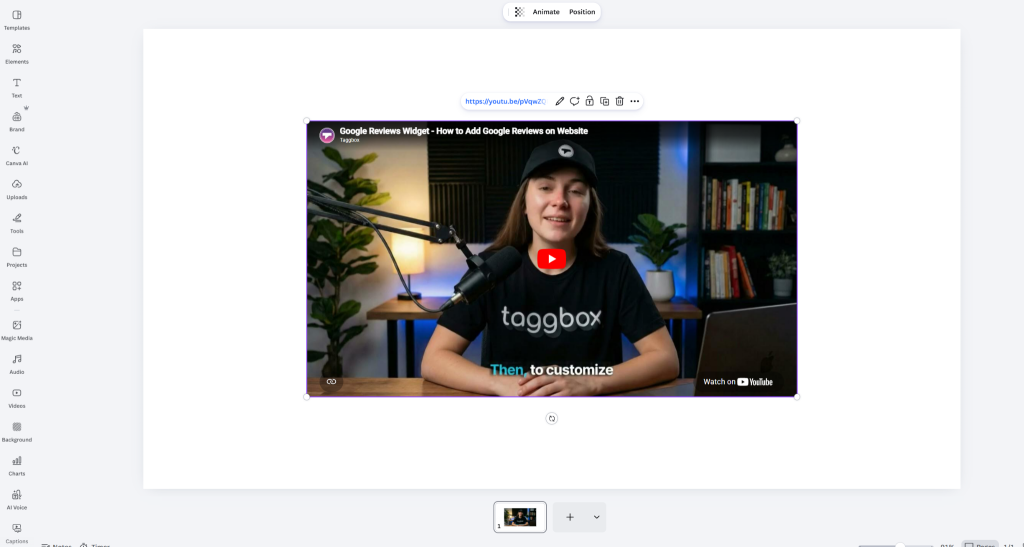Open the Position panel

(582, 12)
